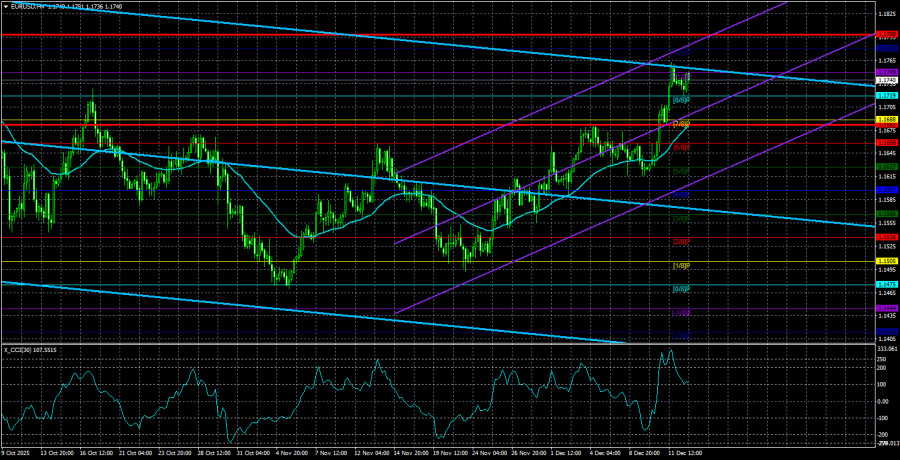Screen dimensions: 900x460
Task: Select the yellow 1.1688 price tag
Action: 886,120
